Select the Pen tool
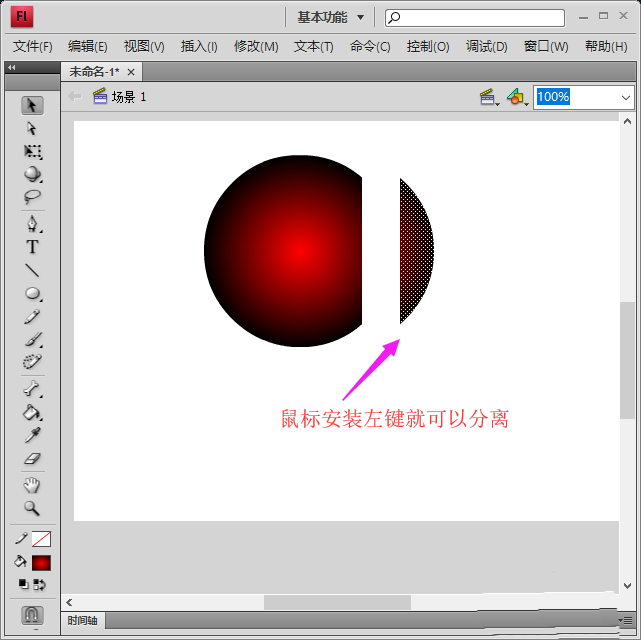The width and height of the screenshot is (641, 640). [x=32, y=224]
